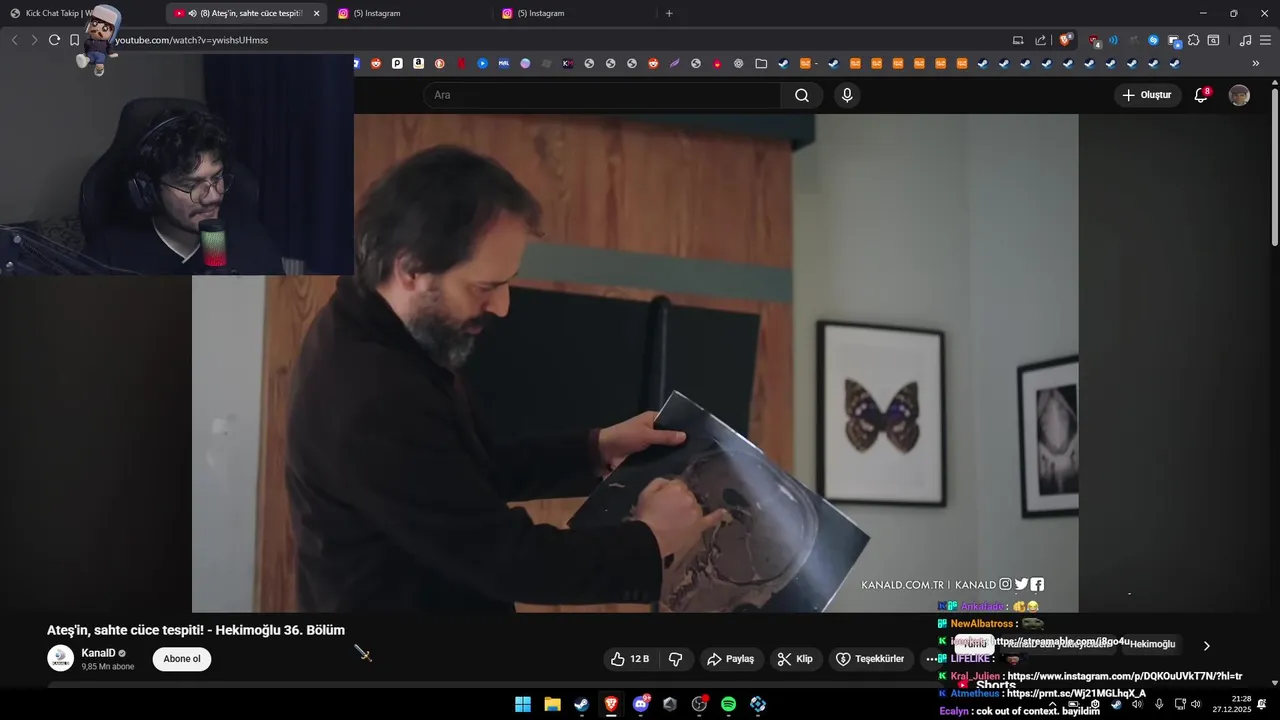The width and height of the screenshot is (1280, 720).
Task: Subscribe with the Abone ol button
Action: coord(182,659)
